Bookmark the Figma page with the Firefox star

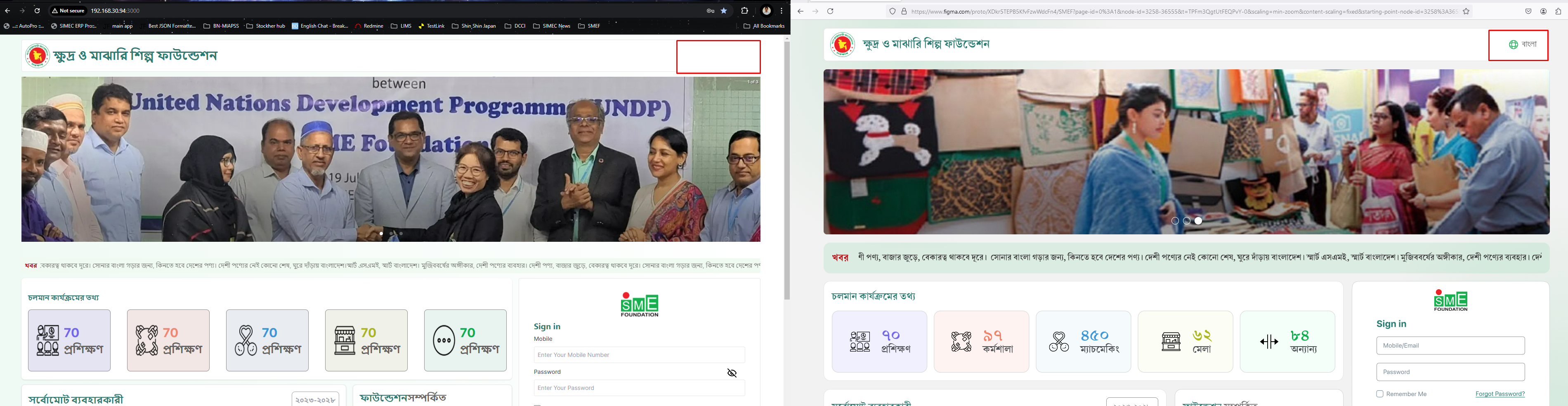click(x=1466, y=12)
